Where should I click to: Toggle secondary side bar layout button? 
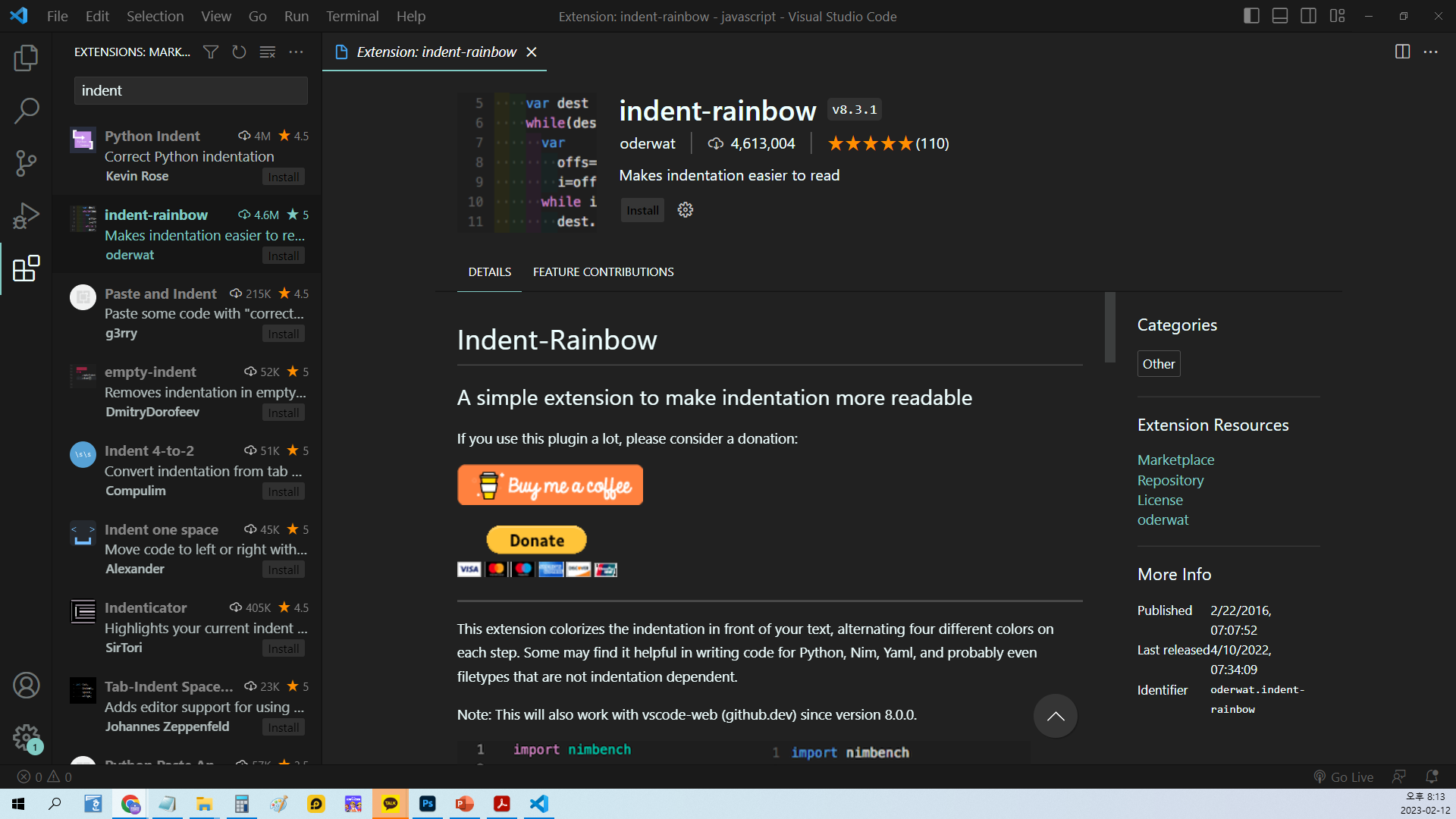pos(1308,16)
